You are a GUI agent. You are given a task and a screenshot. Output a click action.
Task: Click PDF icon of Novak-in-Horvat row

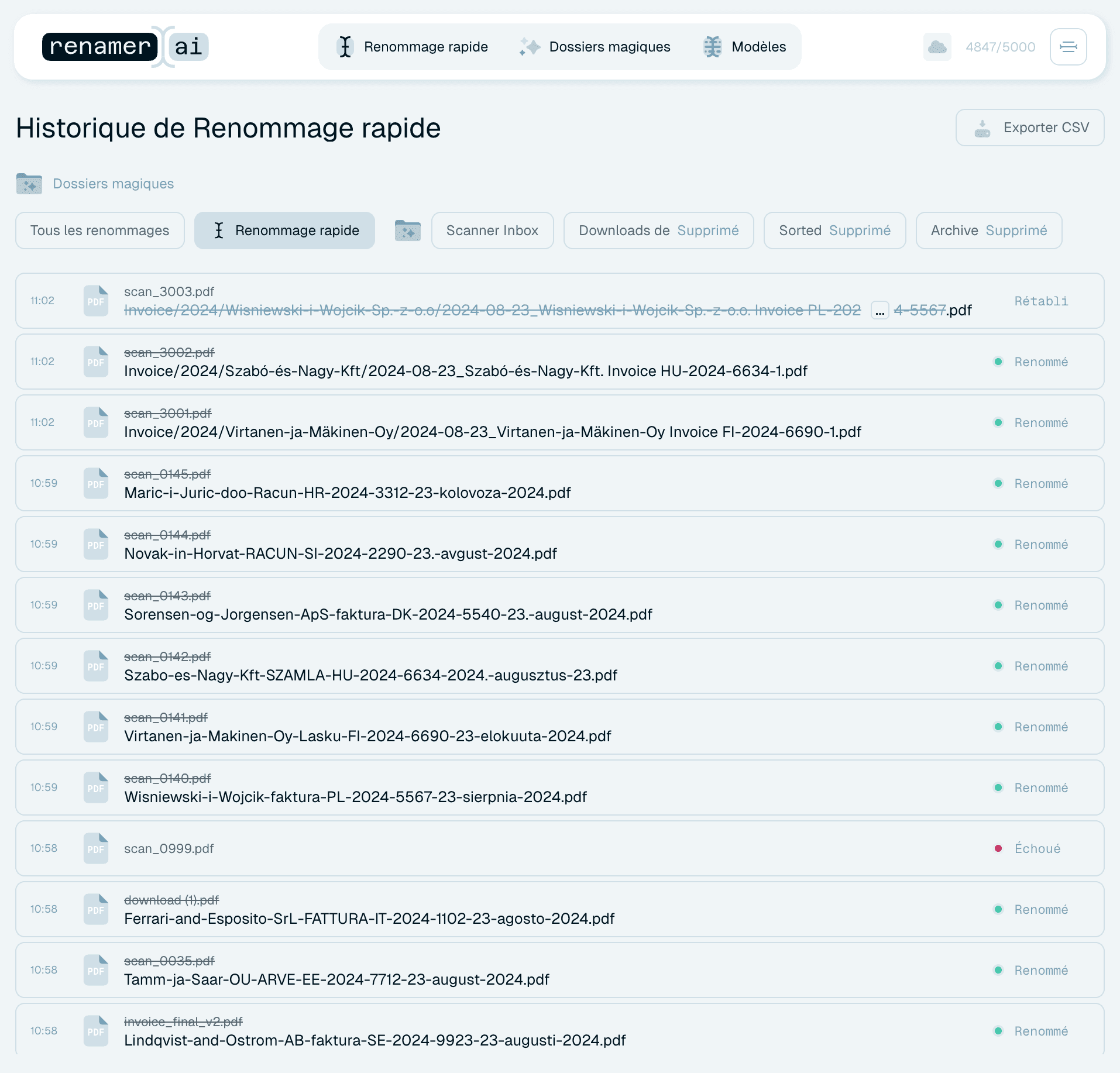[96, 544]
